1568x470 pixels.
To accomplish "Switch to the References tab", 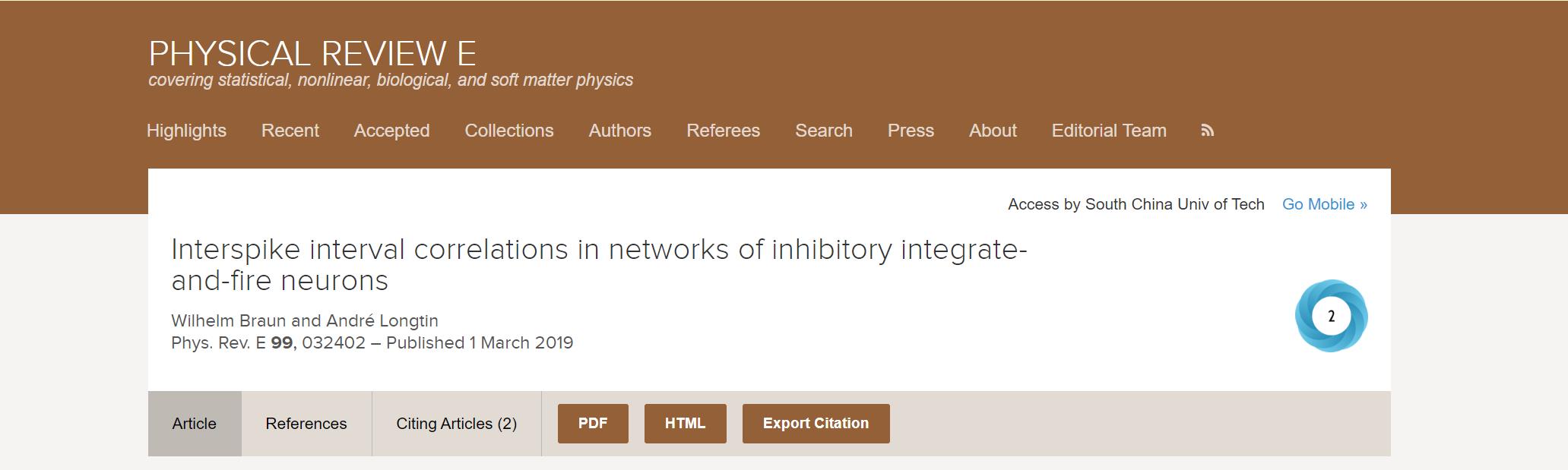I will (x=306, y=424).
